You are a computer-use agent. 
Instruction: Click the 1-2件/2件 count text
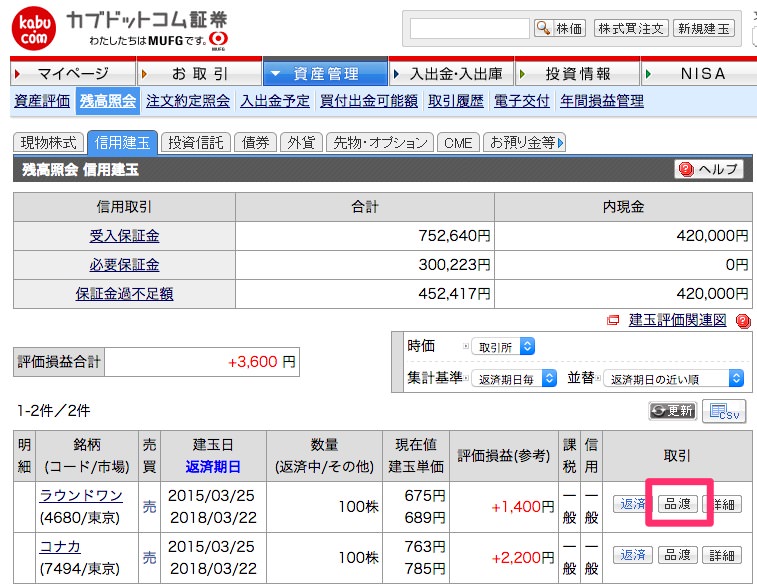click(x=53, y=411)
